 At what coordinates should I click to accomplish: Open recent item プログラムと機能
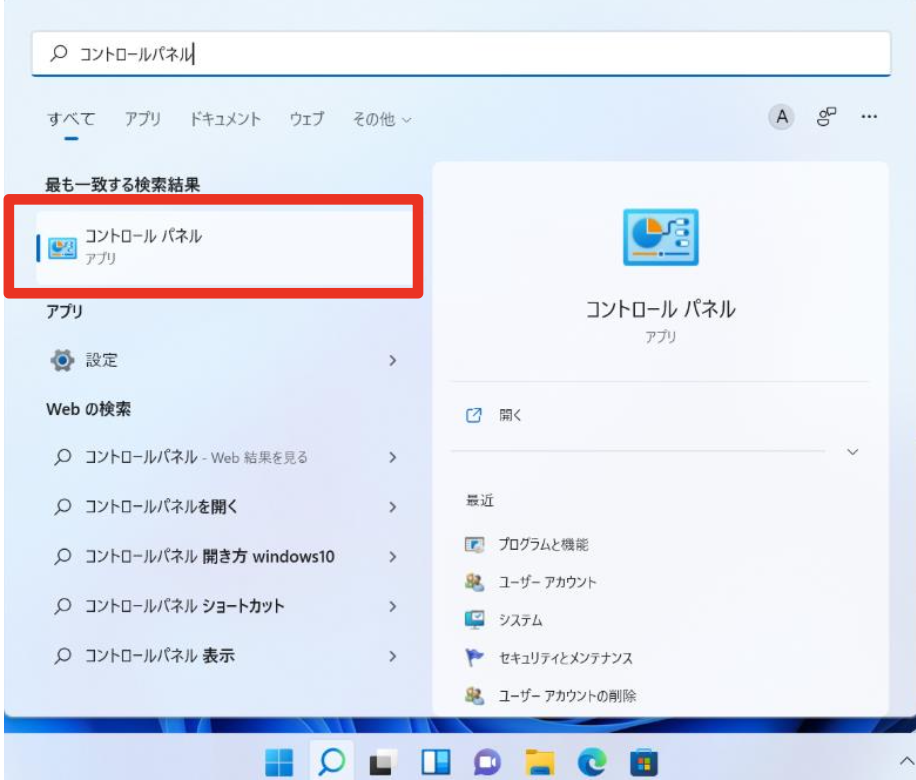[x=543, y=545]
